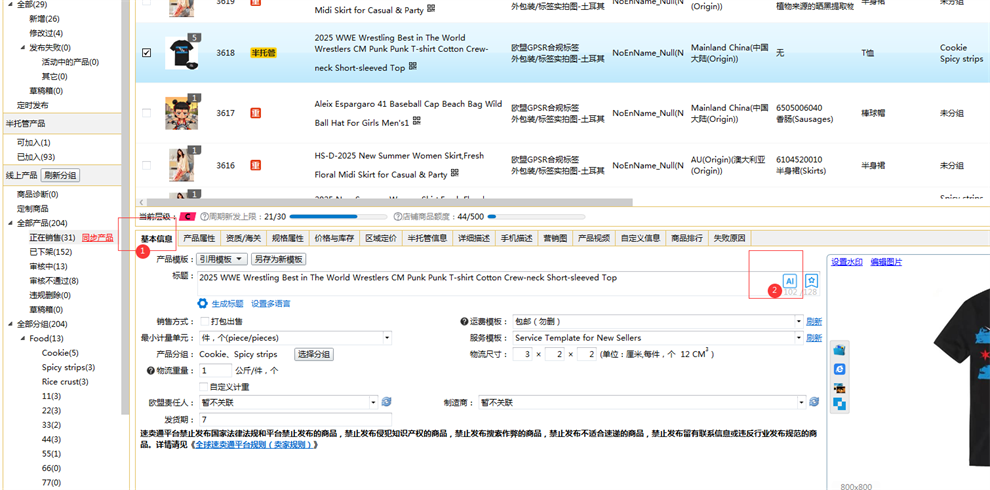This screenshot has width=990, height=490.
Task: Click the 物流重量 input field
Action: pos(215,371)
